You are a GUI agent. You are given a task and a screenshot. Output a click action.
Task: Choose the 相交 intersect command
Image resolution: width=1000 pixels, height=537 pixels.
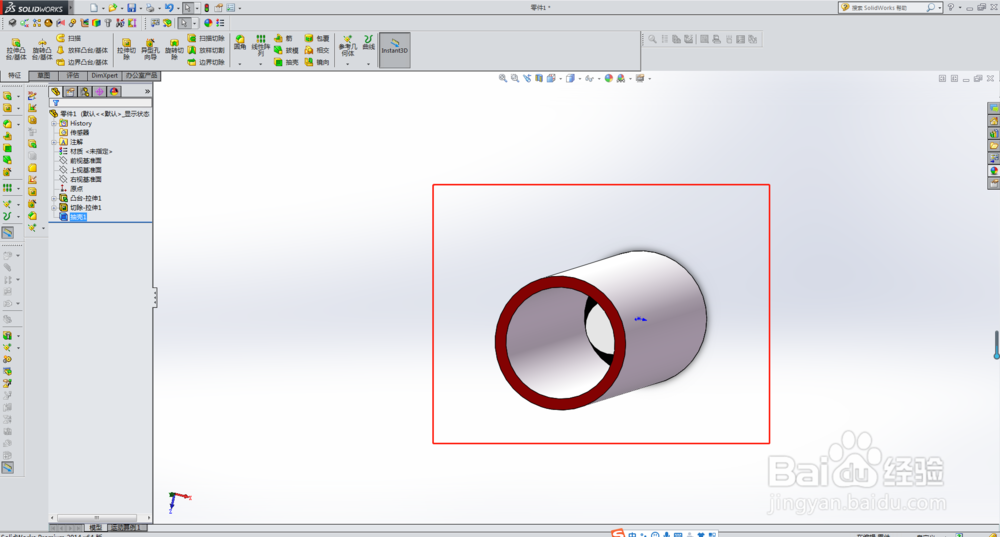pyautogui.click(x=317, y=50)
